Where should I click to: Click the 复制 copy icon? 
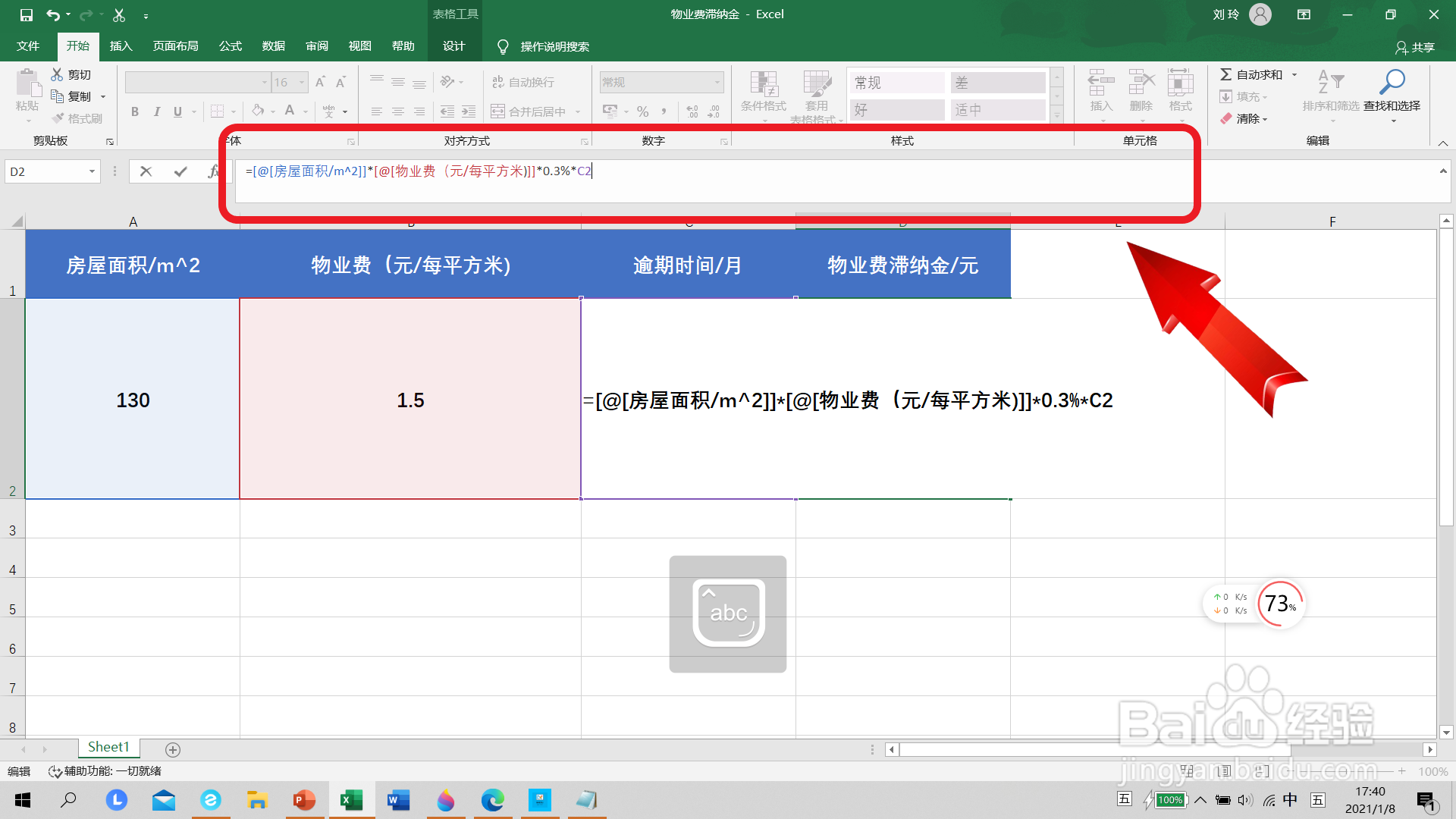click(57, 96)
